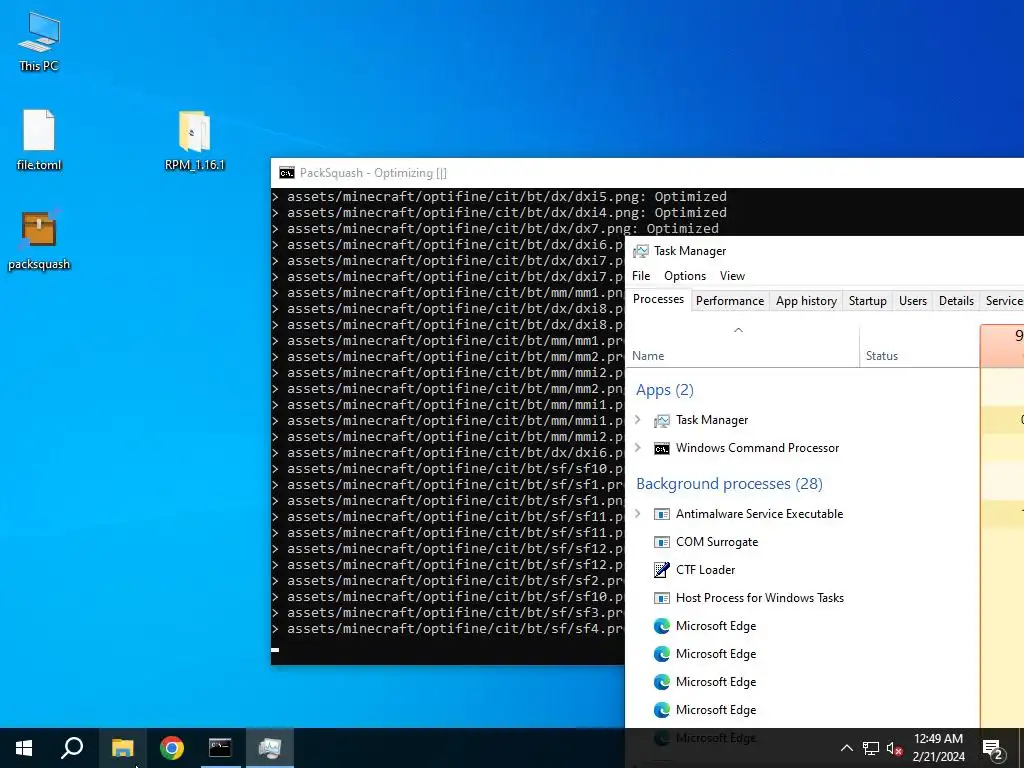Image resolution: width=1024 pixels, height=768 pixels.
Task: Switch to the App history tab
Action: [806, 301]
